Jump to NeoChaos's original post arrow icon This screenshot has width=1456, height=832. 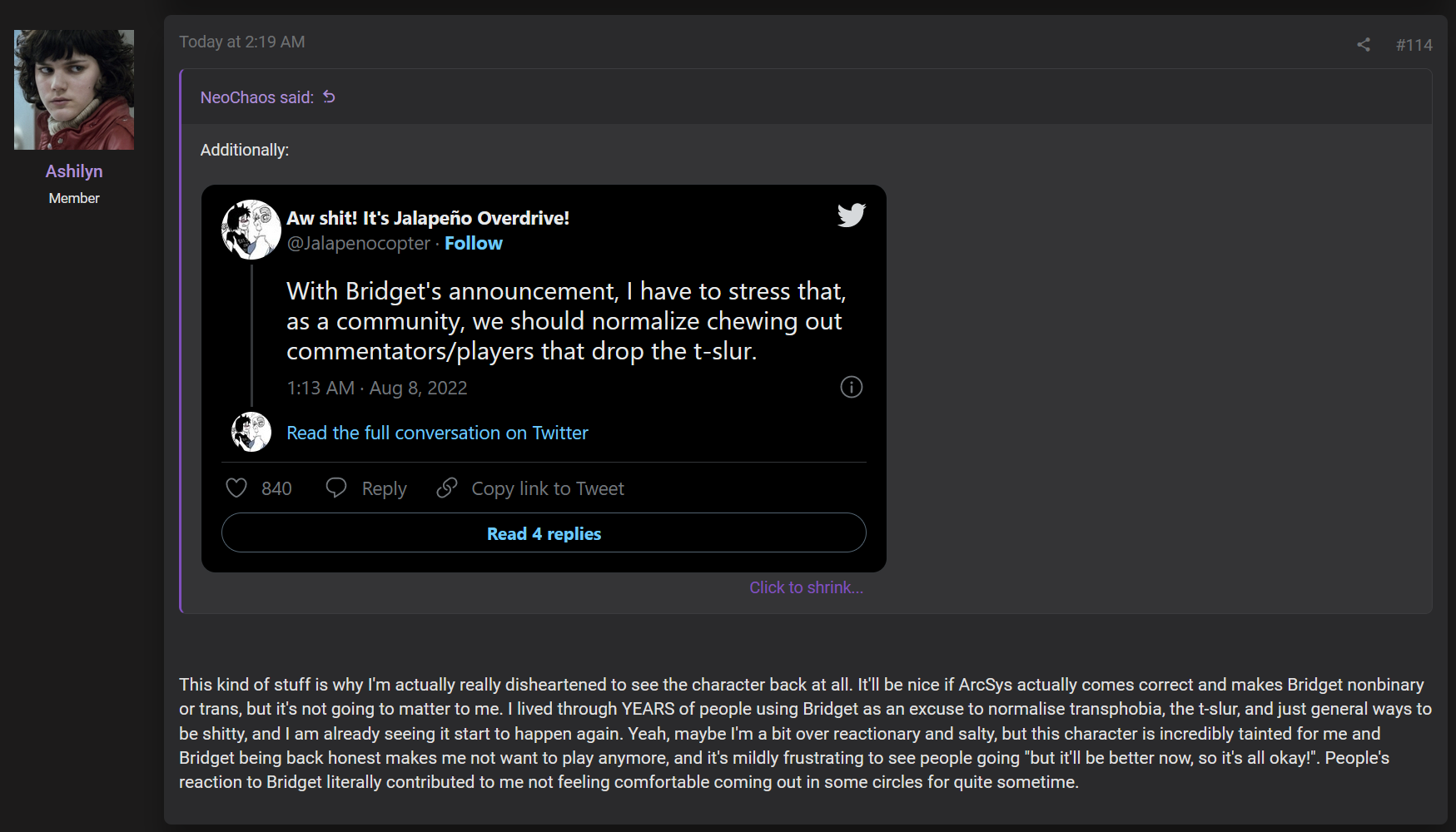pos(330,97)
